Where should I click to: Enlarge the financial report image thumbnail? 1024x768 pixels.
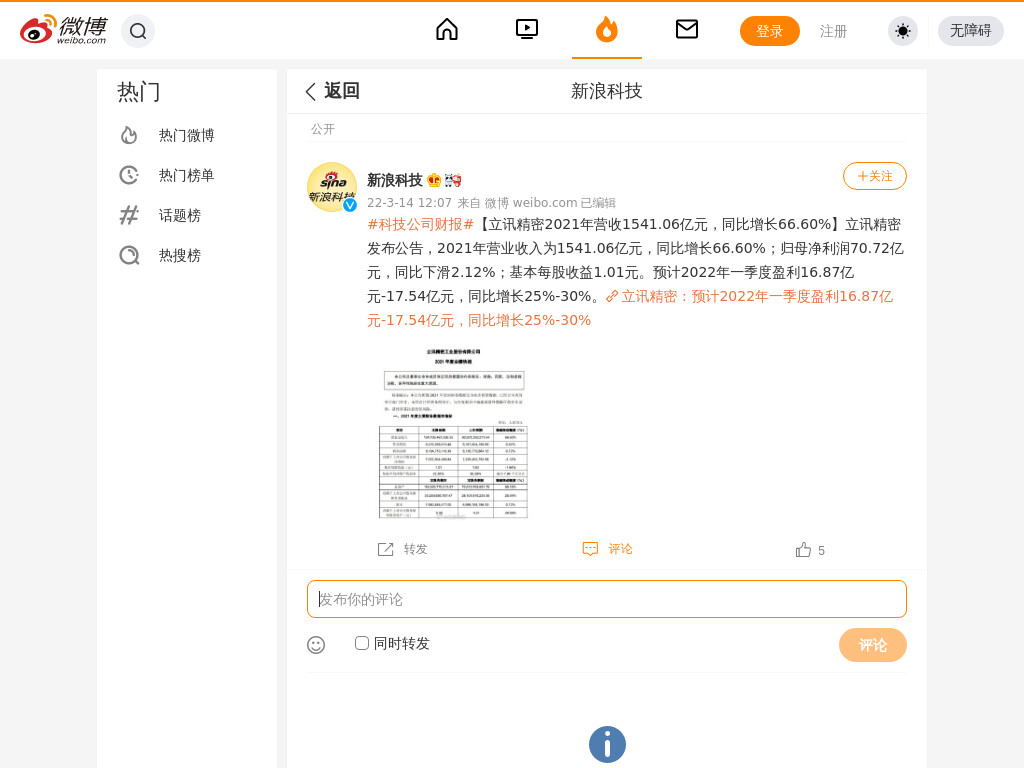[x=453, y=433]
